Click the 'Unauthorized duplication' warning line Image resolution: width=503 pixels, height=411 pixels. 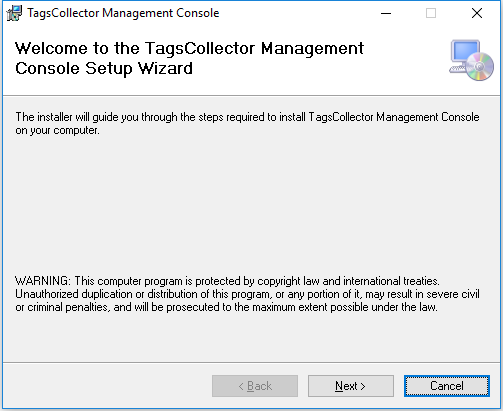(247, 294)
